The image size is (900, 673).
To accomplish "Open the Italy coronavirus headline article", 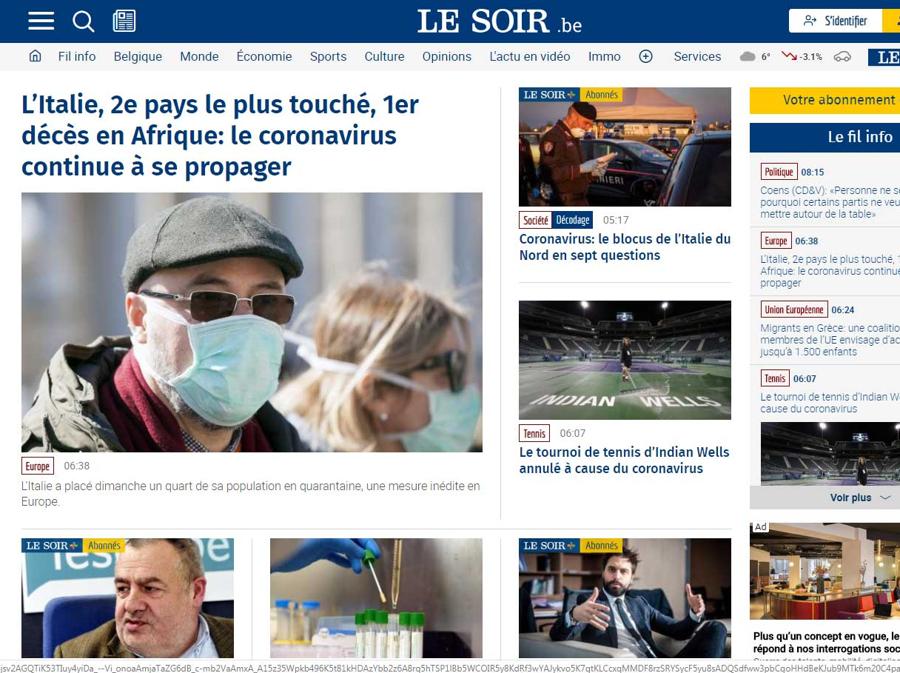I will click(x=220, y=136).
